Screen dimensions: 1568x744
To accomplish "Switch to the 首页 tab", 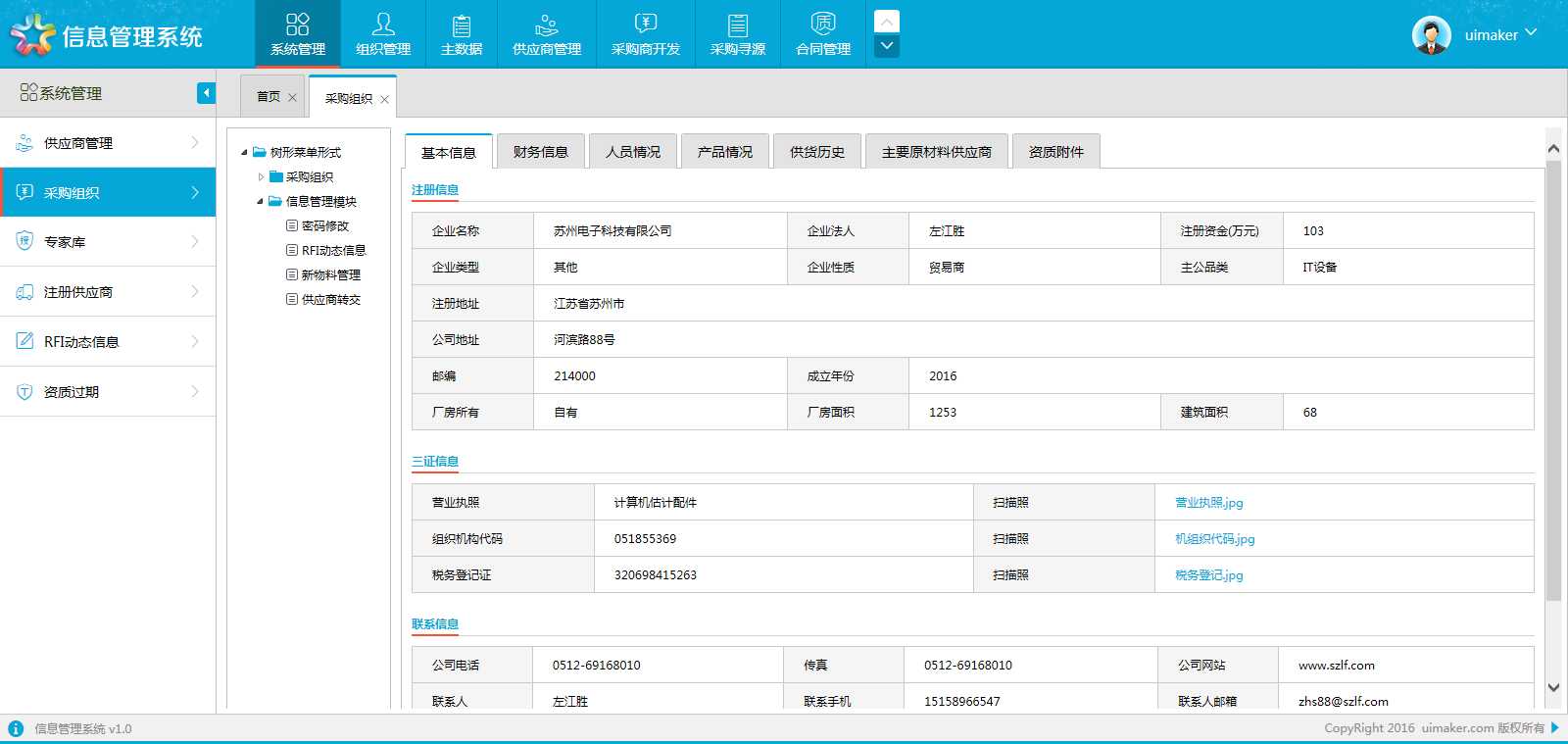I will pos(269,96).
